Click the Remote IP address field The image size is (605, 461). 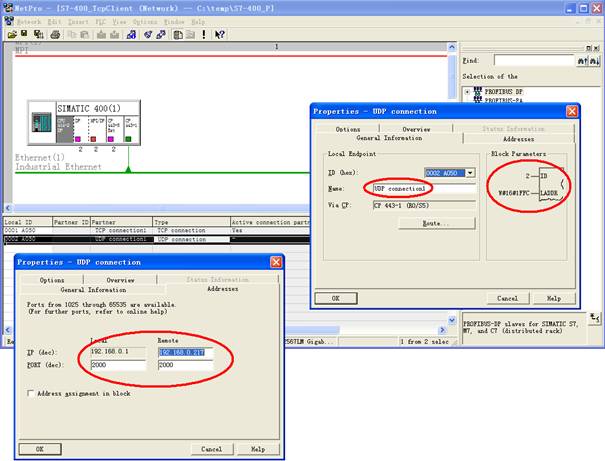click(186, 352)
